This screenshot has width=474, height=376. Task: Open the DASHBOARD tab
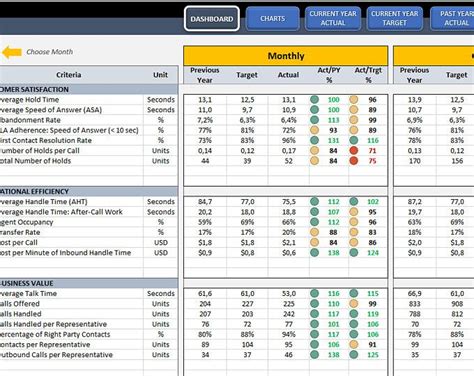click(x=212, y=19)
